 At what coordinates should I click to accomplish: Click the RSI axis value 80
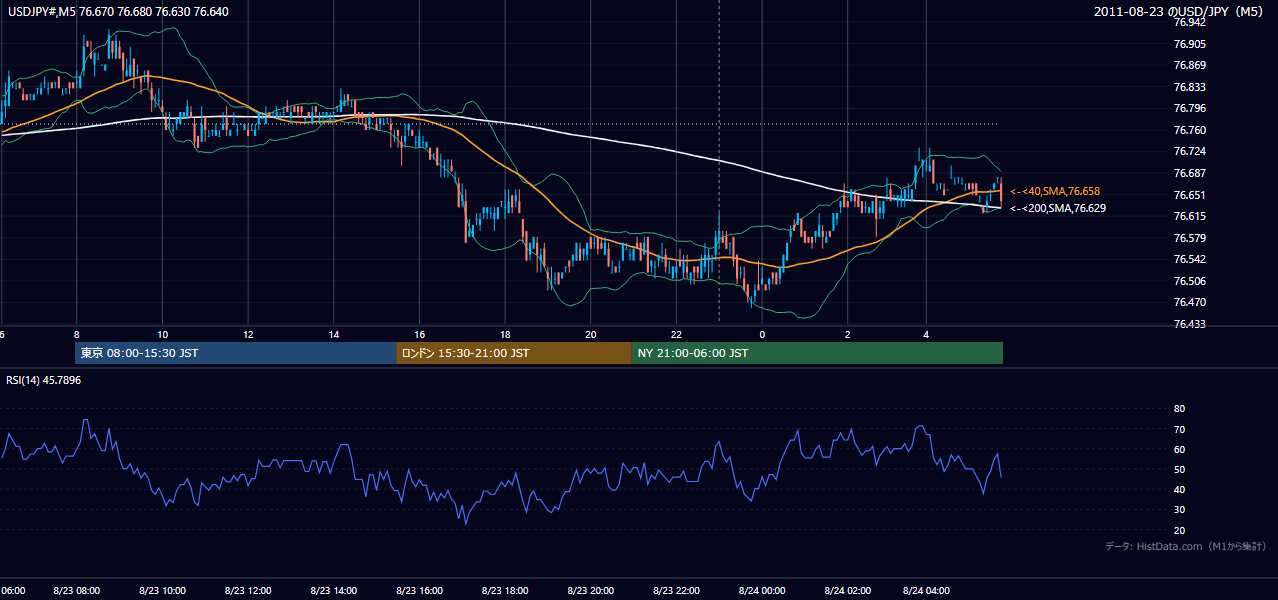(x=1179, y=409)
